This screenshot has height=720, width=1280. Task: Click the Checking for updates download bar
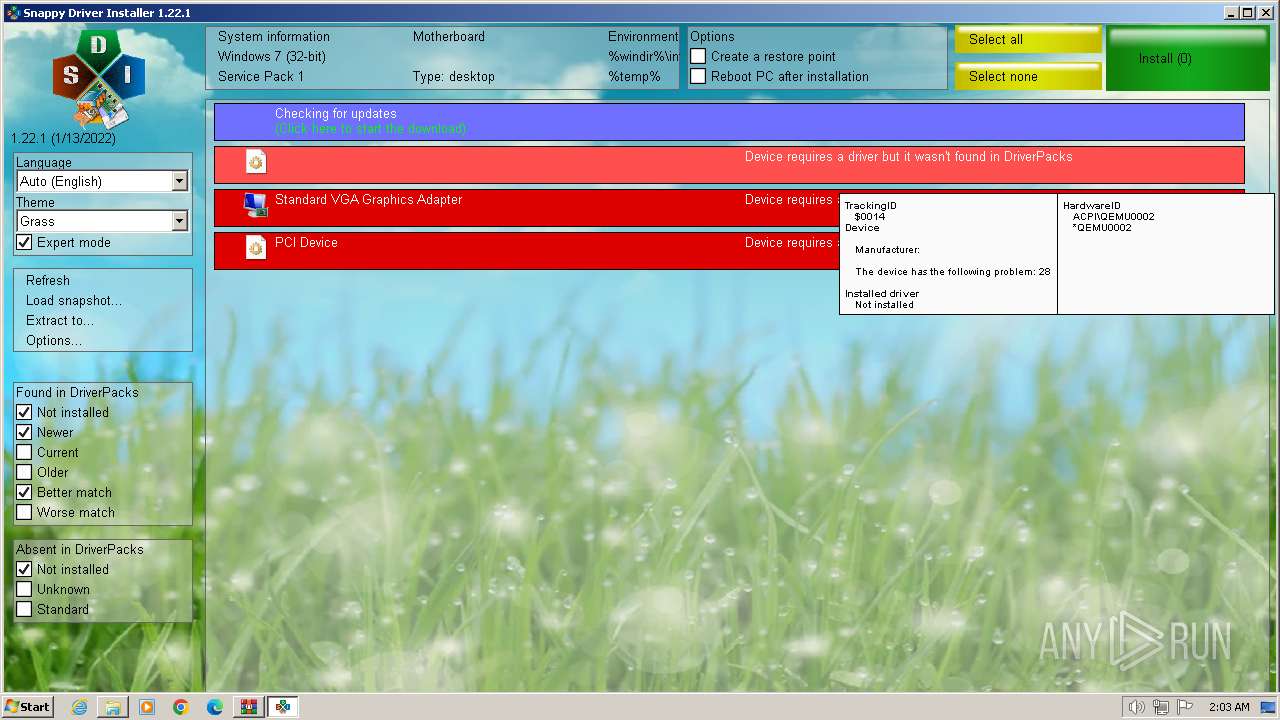pyautogui.click(x=729, y=122)
